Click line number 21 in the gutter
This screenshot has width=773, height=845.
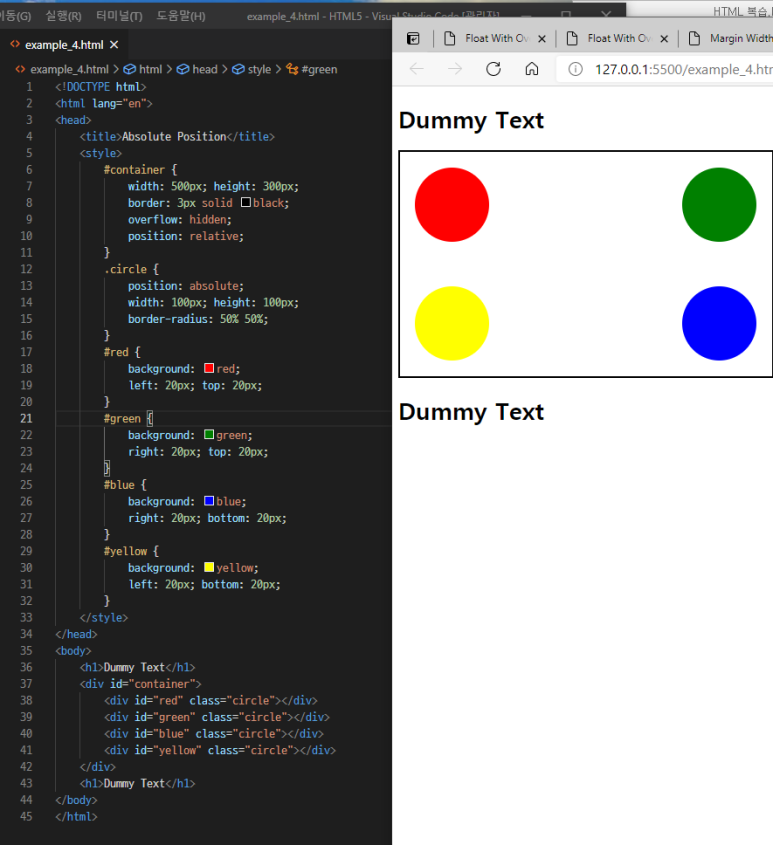[26, 418]
